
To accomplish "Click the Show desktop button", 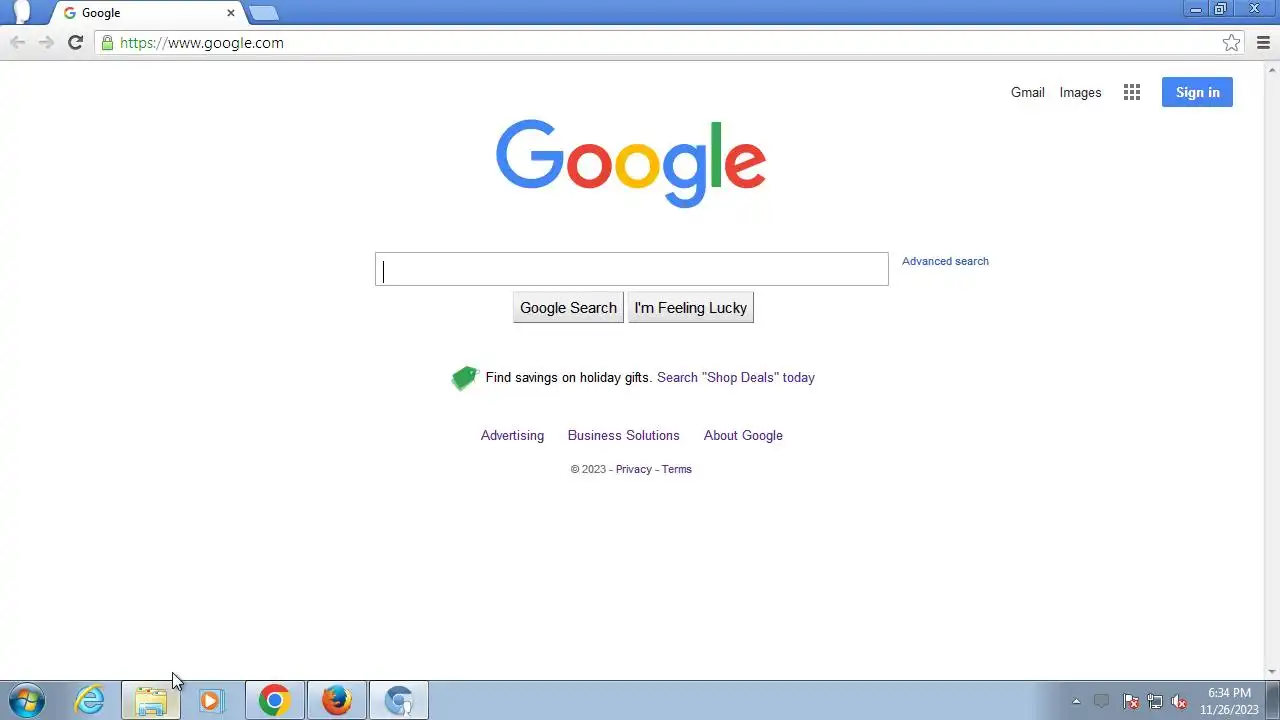I will coord(1273,701).
